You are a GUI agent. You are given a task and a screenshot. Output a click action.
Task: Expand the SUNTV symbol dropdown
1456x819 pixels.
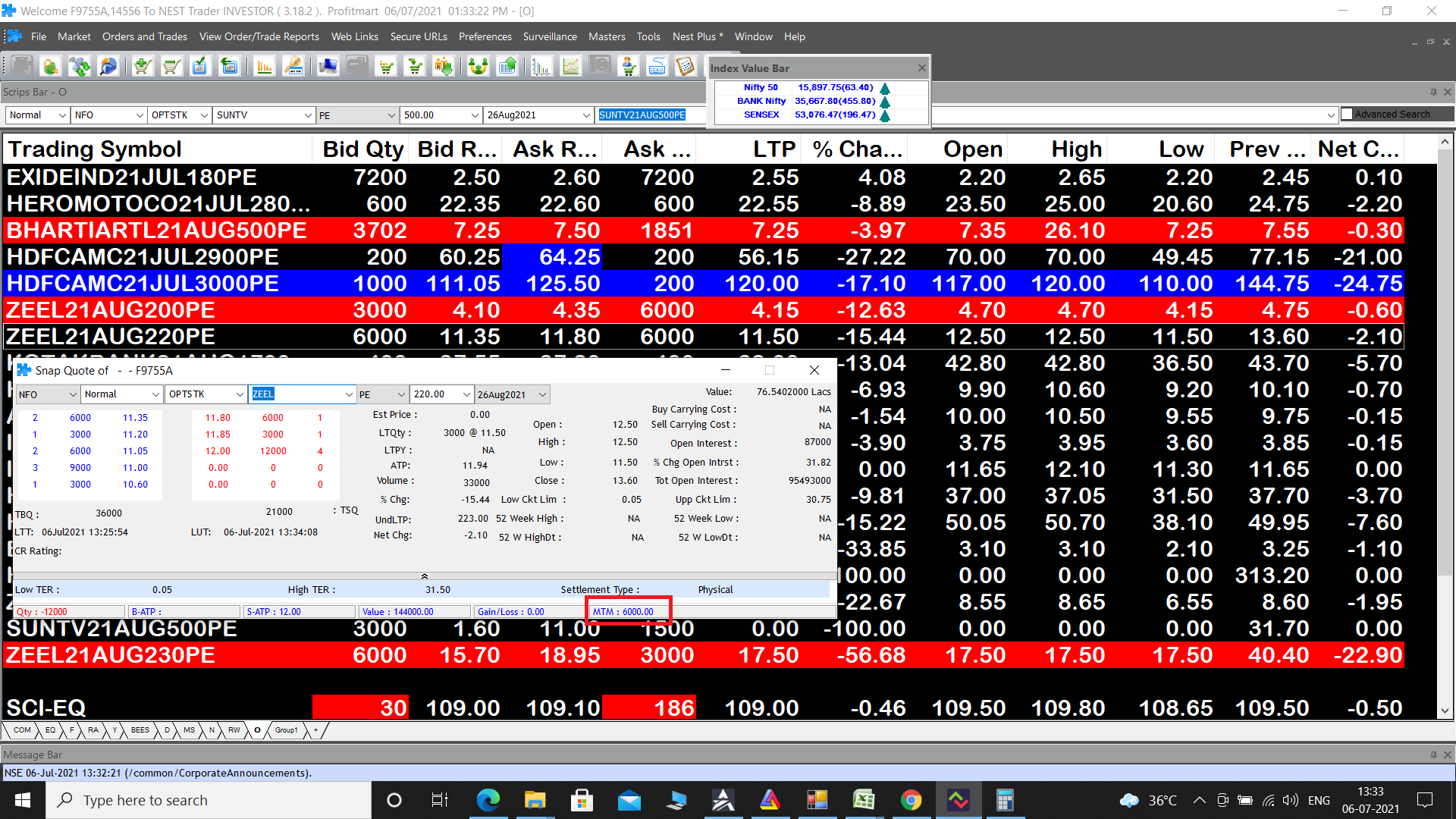[308, 115]
